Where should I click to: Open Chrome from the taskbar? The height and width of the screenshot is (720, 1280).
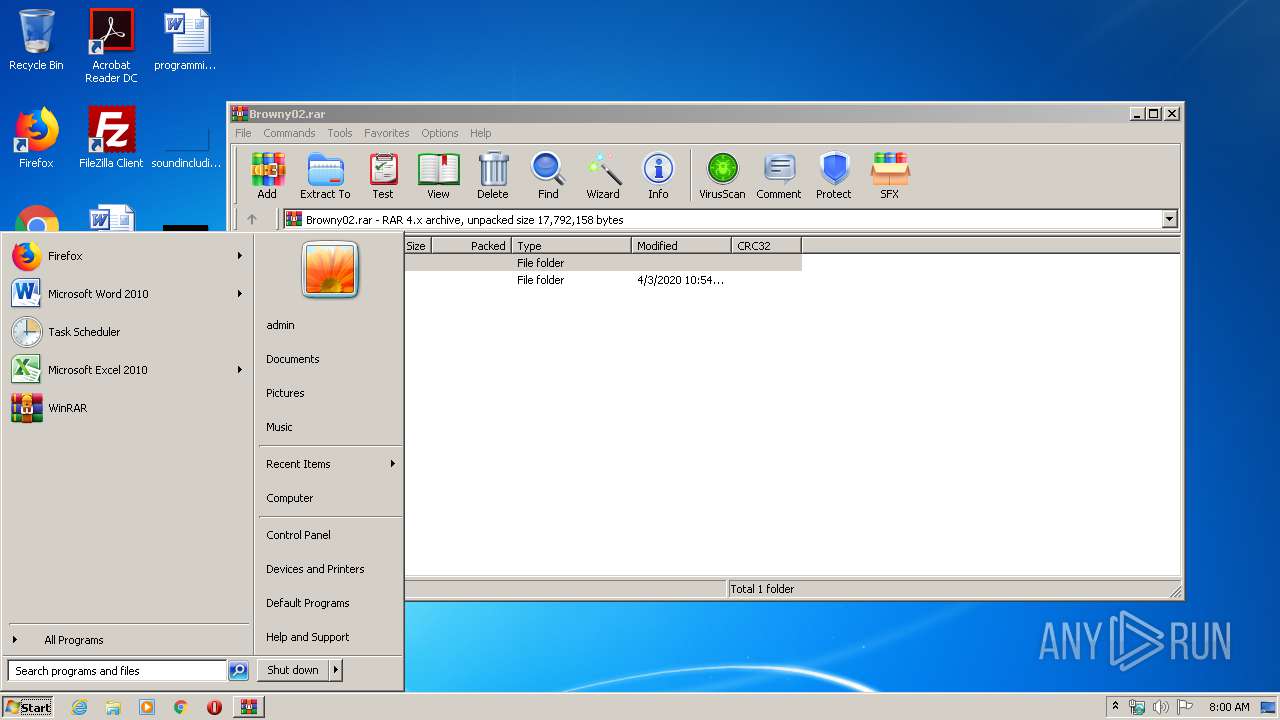181,707
